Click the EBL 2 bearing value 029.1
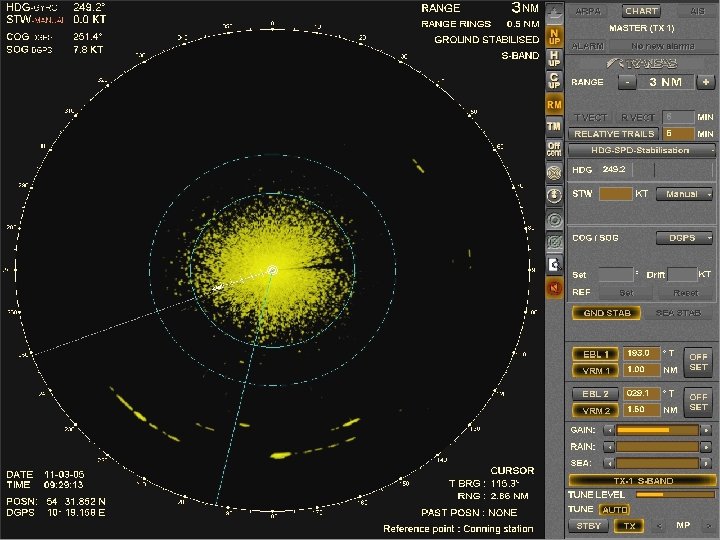 [641, 394]
